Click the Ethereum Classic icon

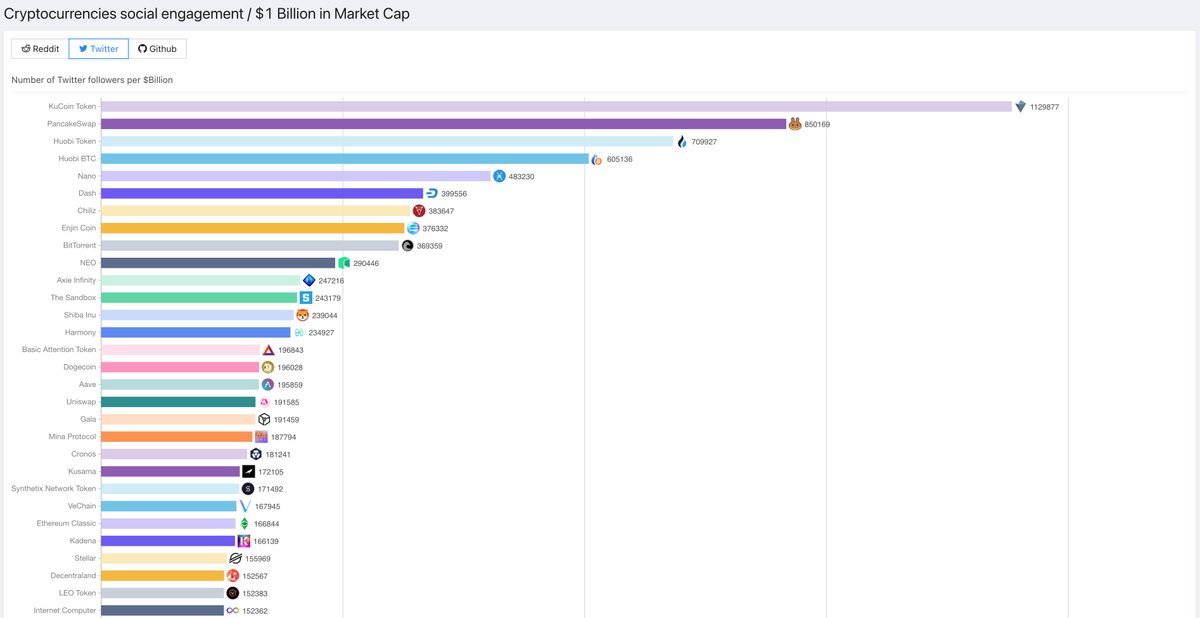pyautogui.click(x=244, y=524)
